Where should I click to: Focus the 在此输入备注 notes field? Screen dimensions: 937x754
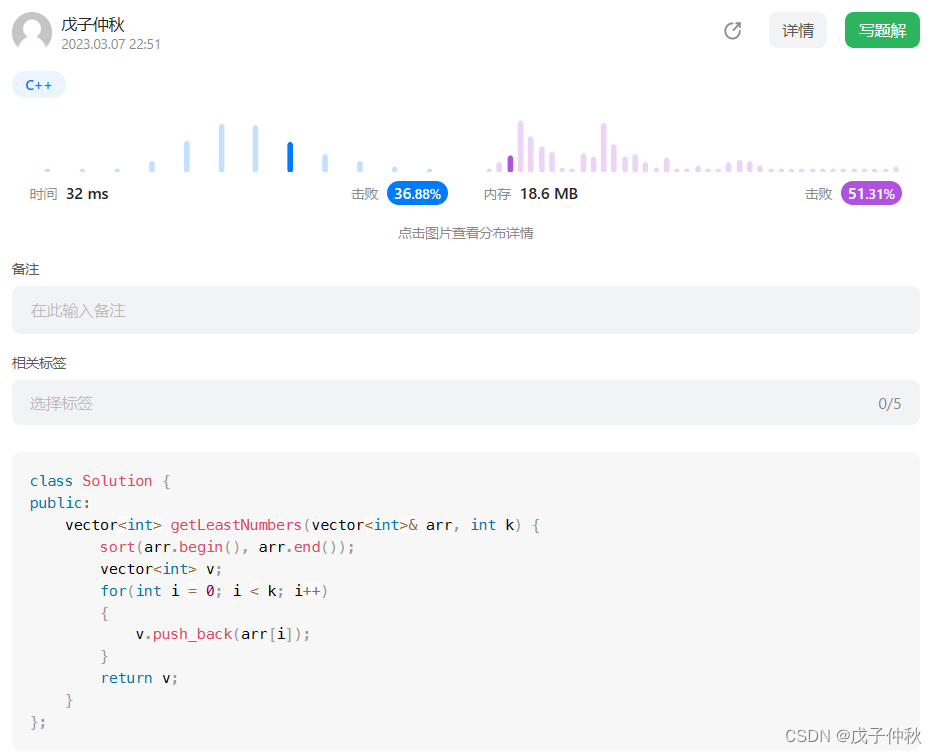tap(466, 310)
